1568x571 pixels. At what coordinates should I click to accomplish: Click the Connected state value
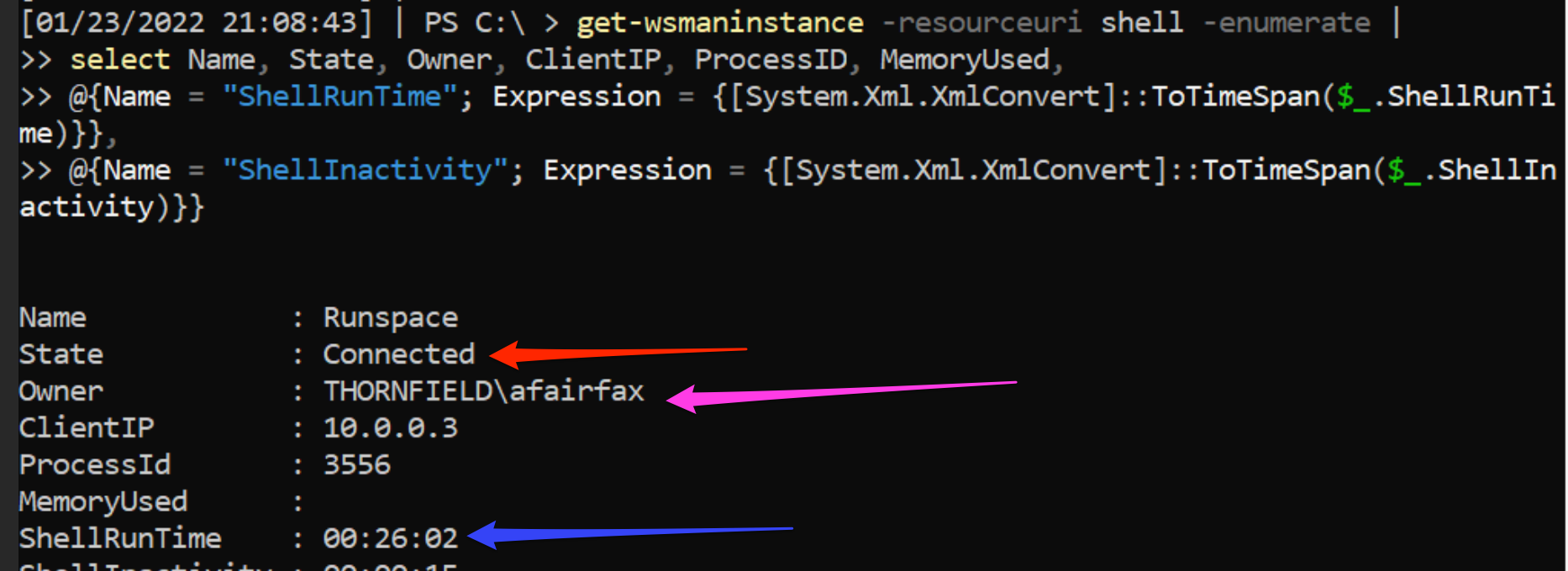tap(399, 354)
